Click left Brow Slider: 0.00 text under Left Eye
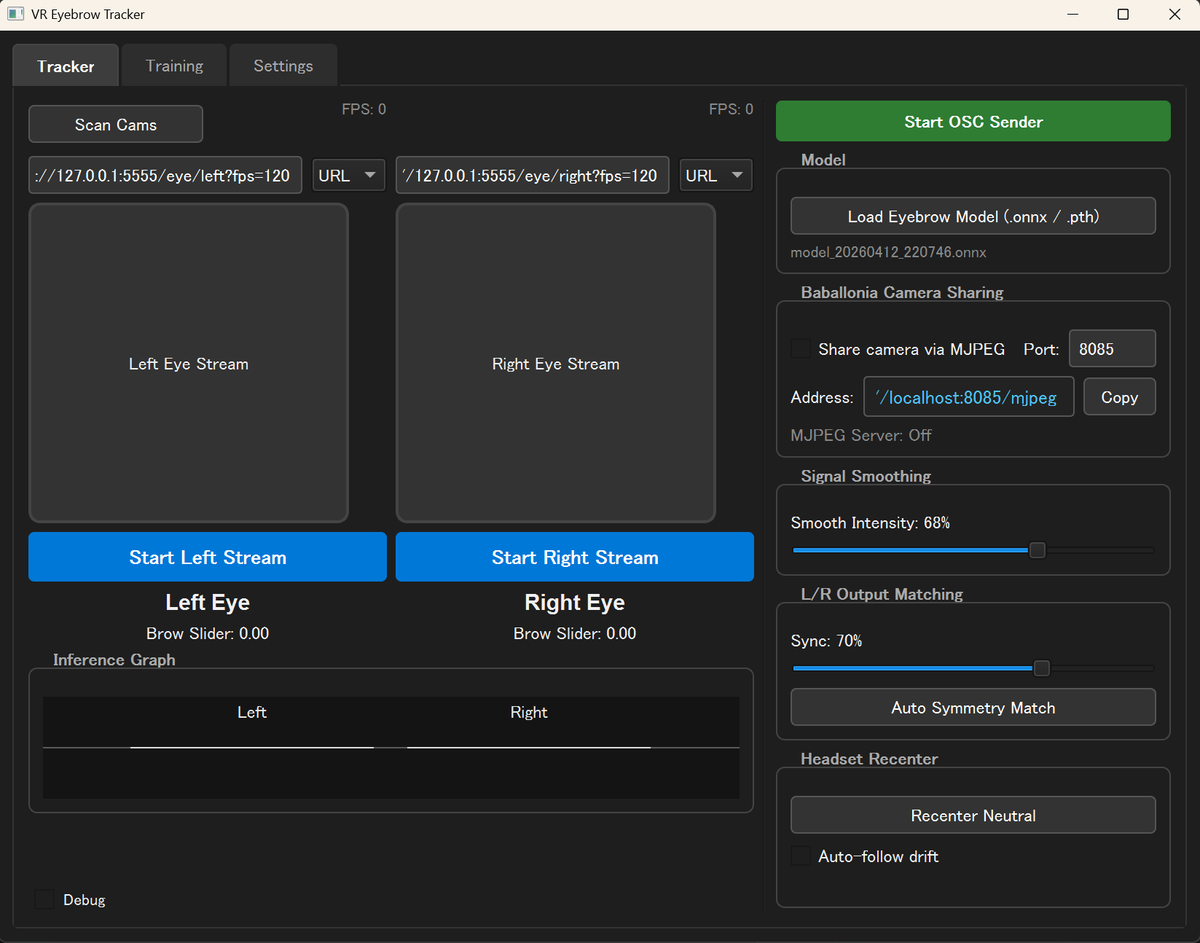The width and height of the screenshot is (1200, 943). click(x=207, y=633)
